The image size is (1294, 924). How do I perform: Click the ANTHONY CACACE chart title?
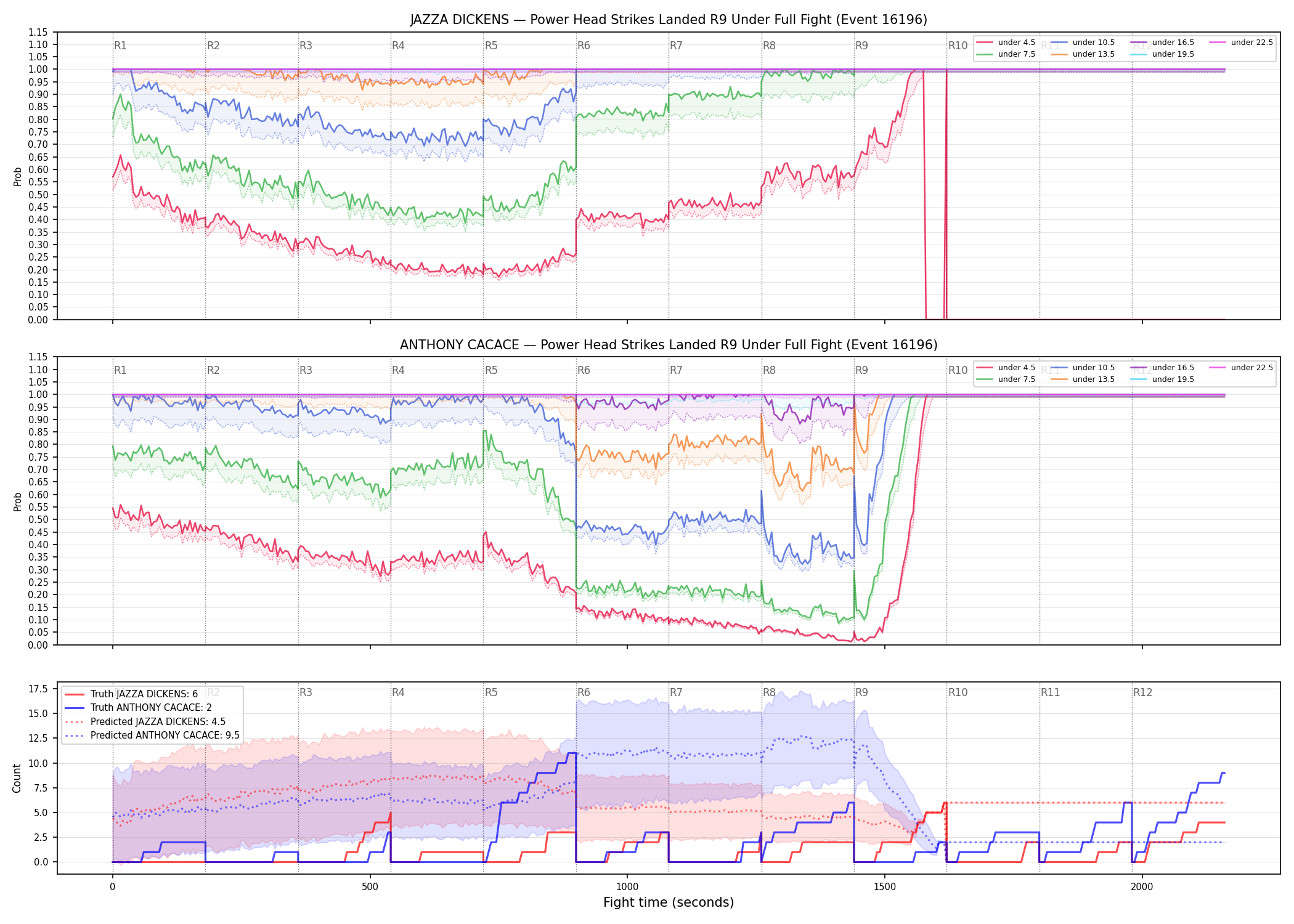(x=669, y=345)
